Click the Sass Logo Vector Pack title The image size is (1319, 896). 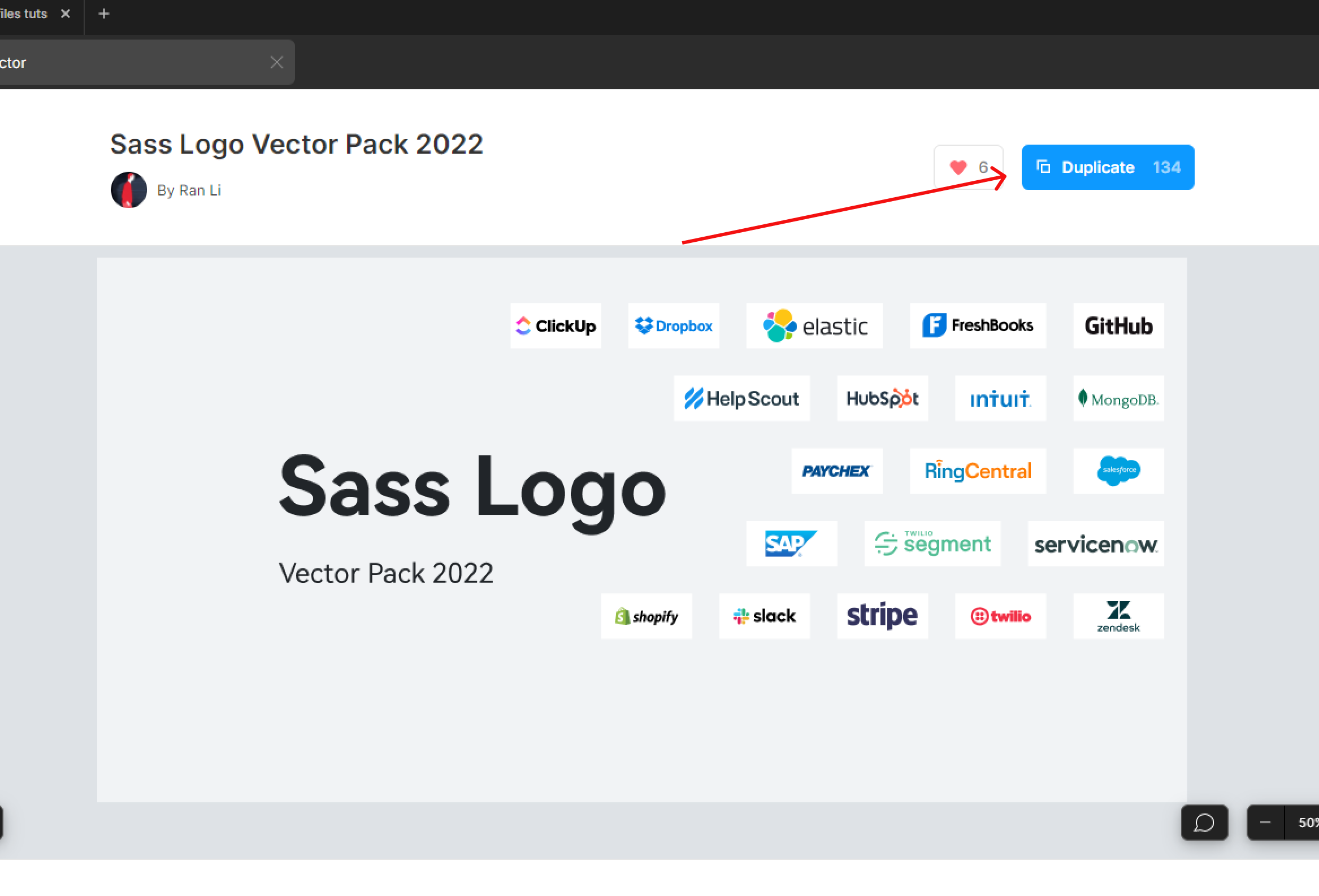[296, 144]
